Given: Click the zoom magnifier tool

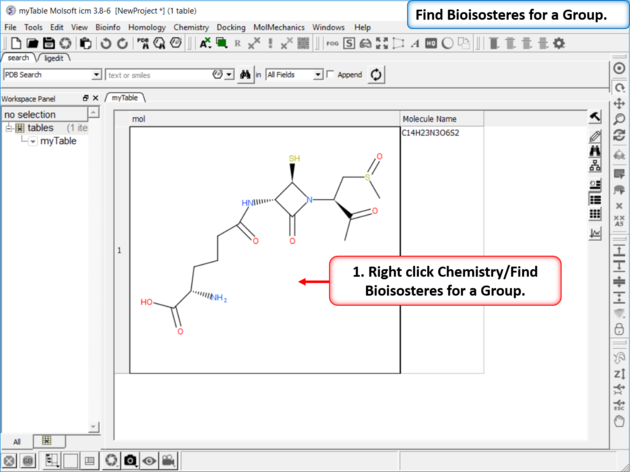Looking at the screenshot, I should point(619,119).
